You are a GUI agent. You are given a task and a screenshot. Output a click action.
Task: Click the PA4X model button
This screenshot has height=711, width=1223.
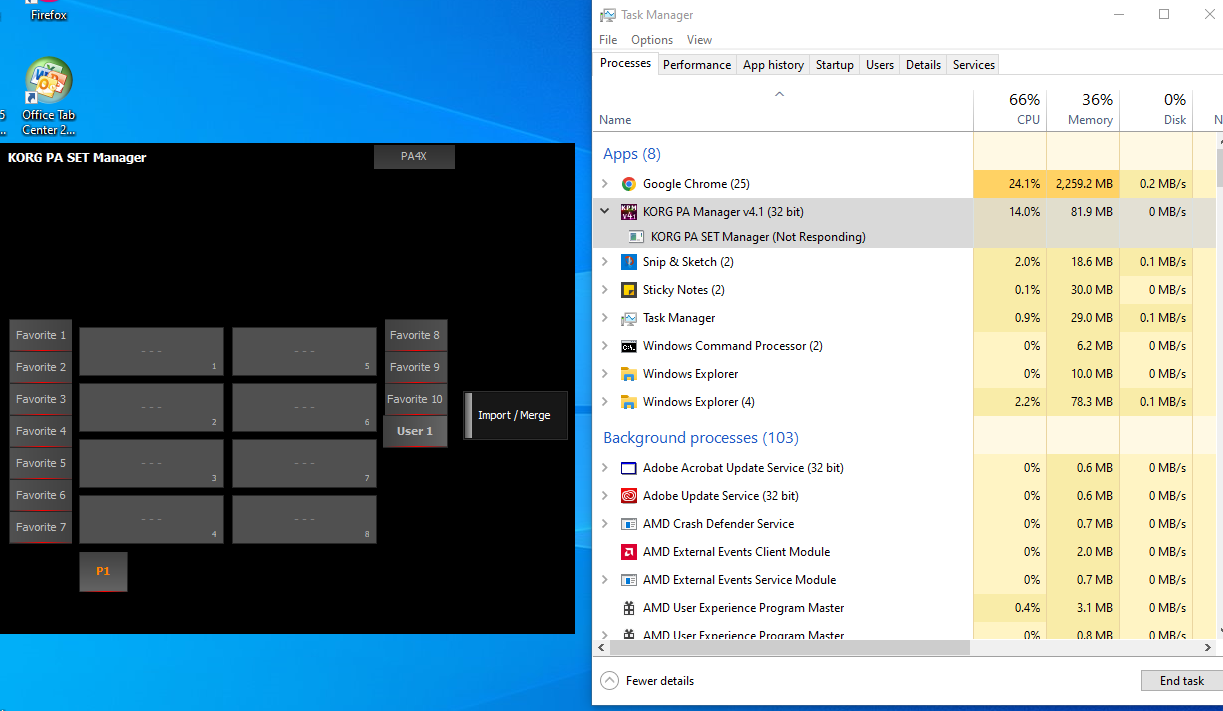pos(414,156)
